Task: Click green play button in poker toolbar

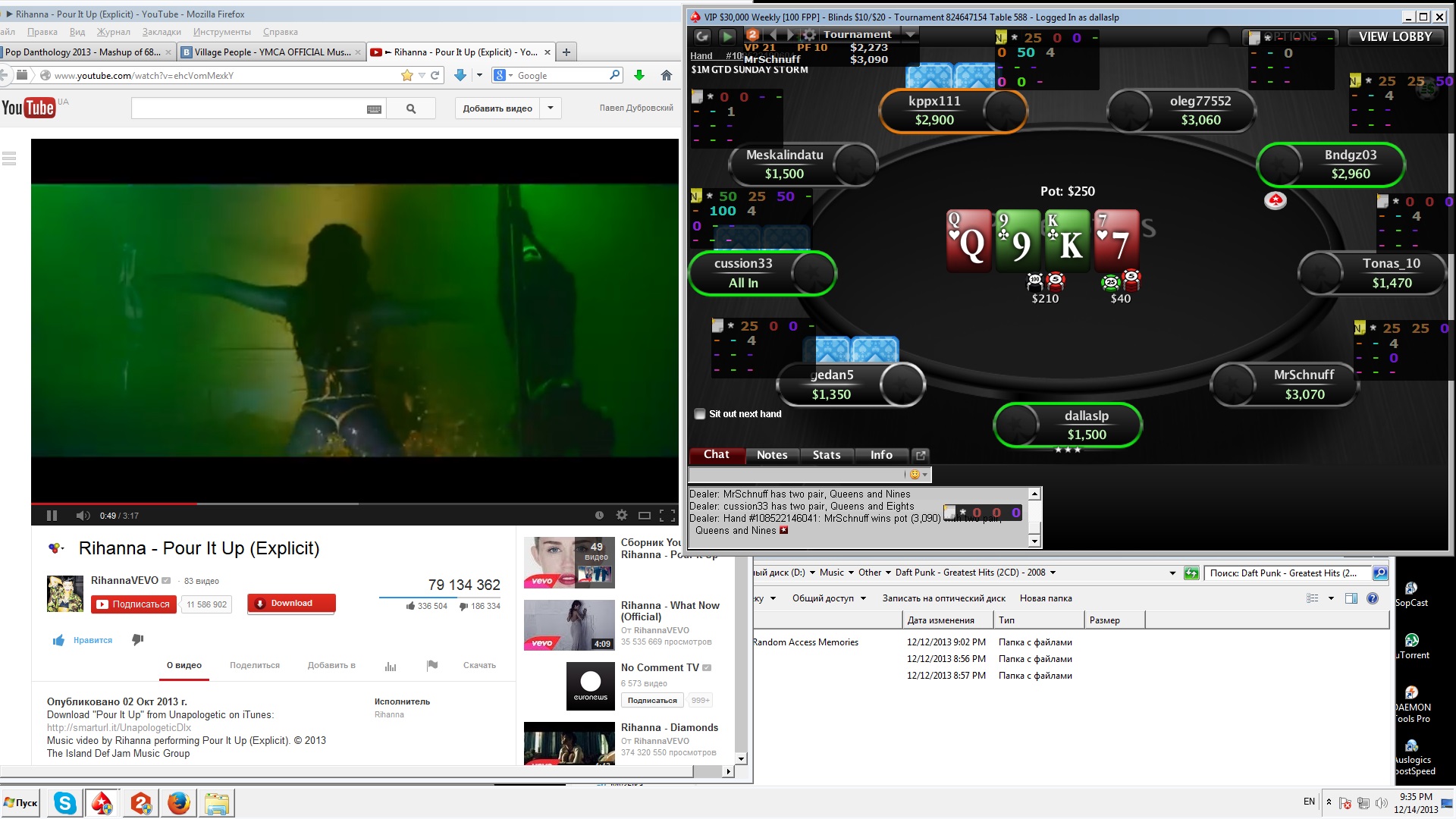Action: click(727, 36)
